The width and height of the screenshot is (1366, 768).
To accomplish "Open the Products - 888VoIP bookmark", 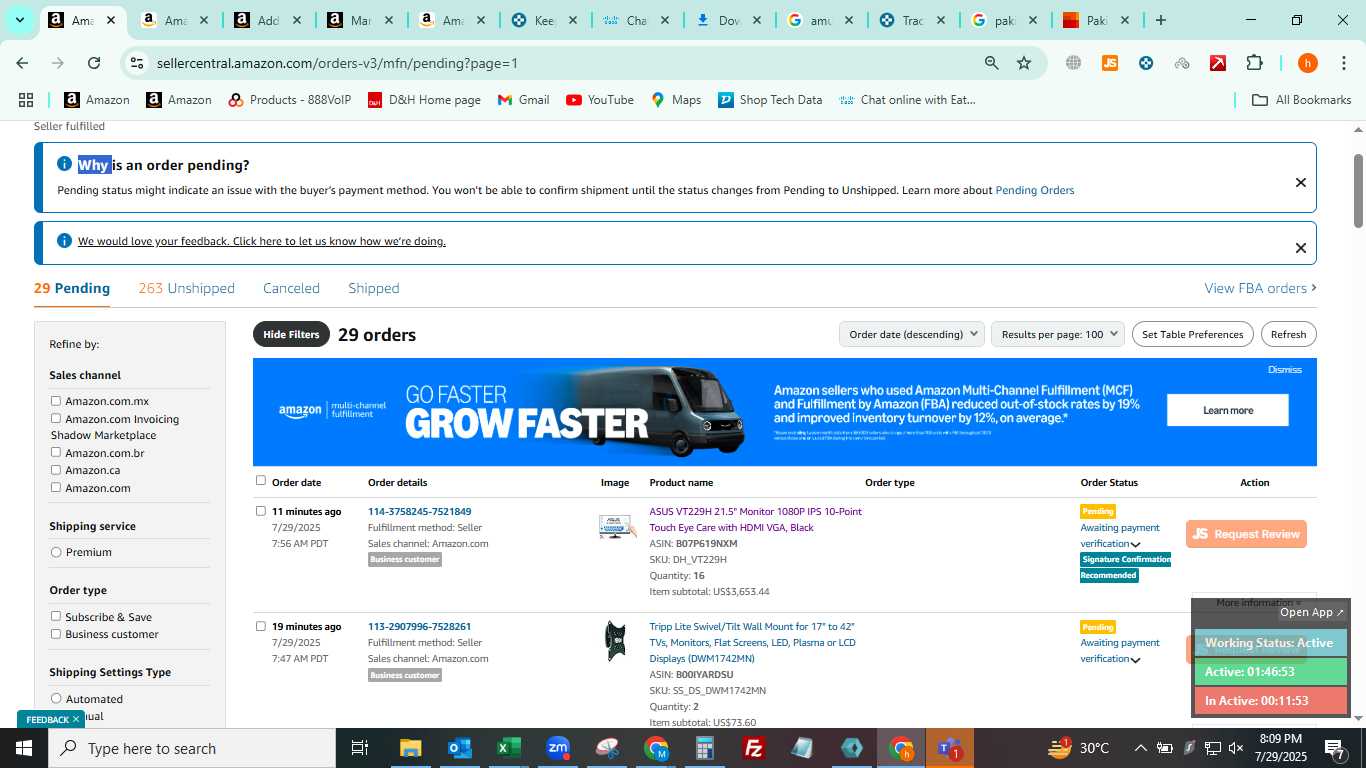I will click(x=289, y=100).
